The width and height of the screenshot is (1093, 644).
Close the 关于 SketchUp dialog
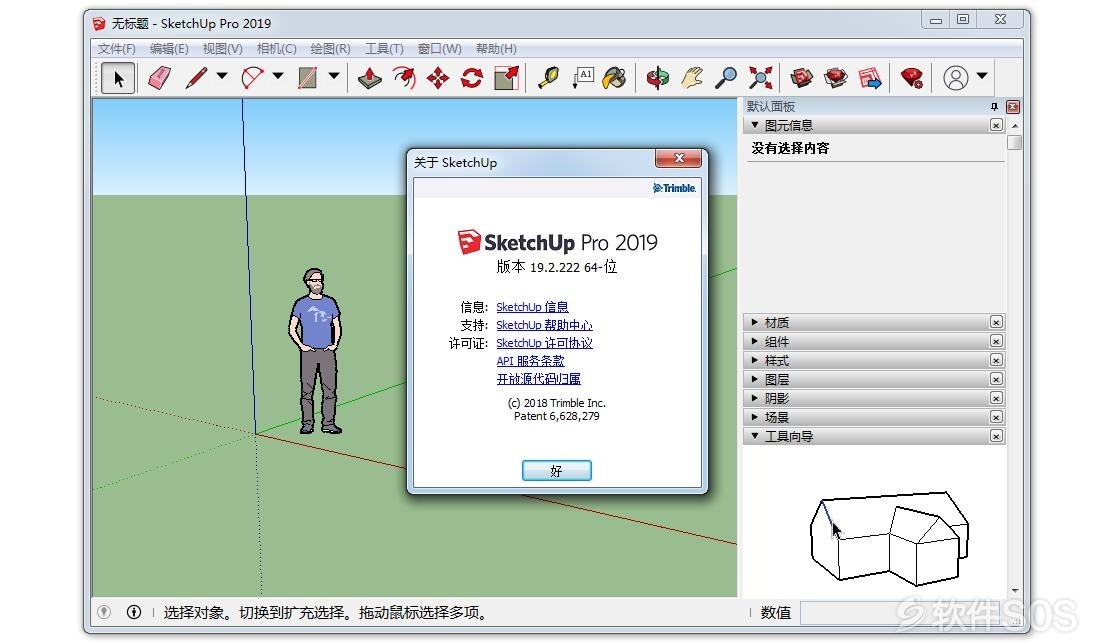click(678, 158)
